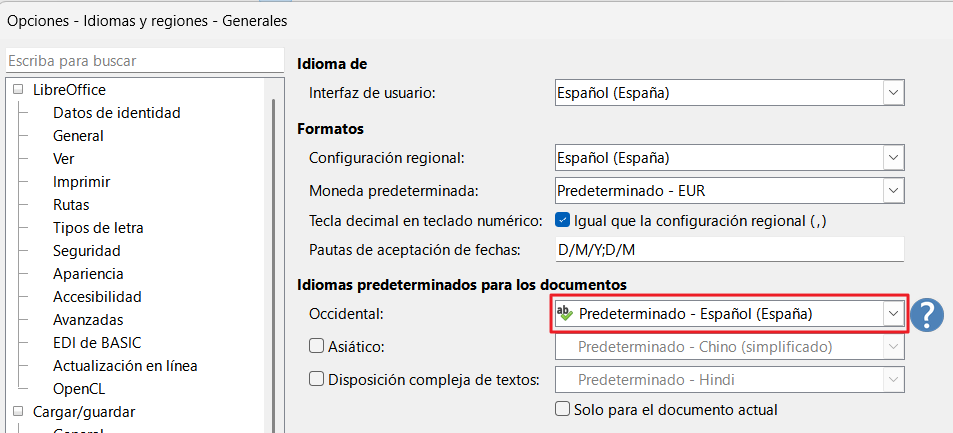Enable Disposición compleja de textos checkbox
This screenshot has height=433, width=953.
pos(317,379)
